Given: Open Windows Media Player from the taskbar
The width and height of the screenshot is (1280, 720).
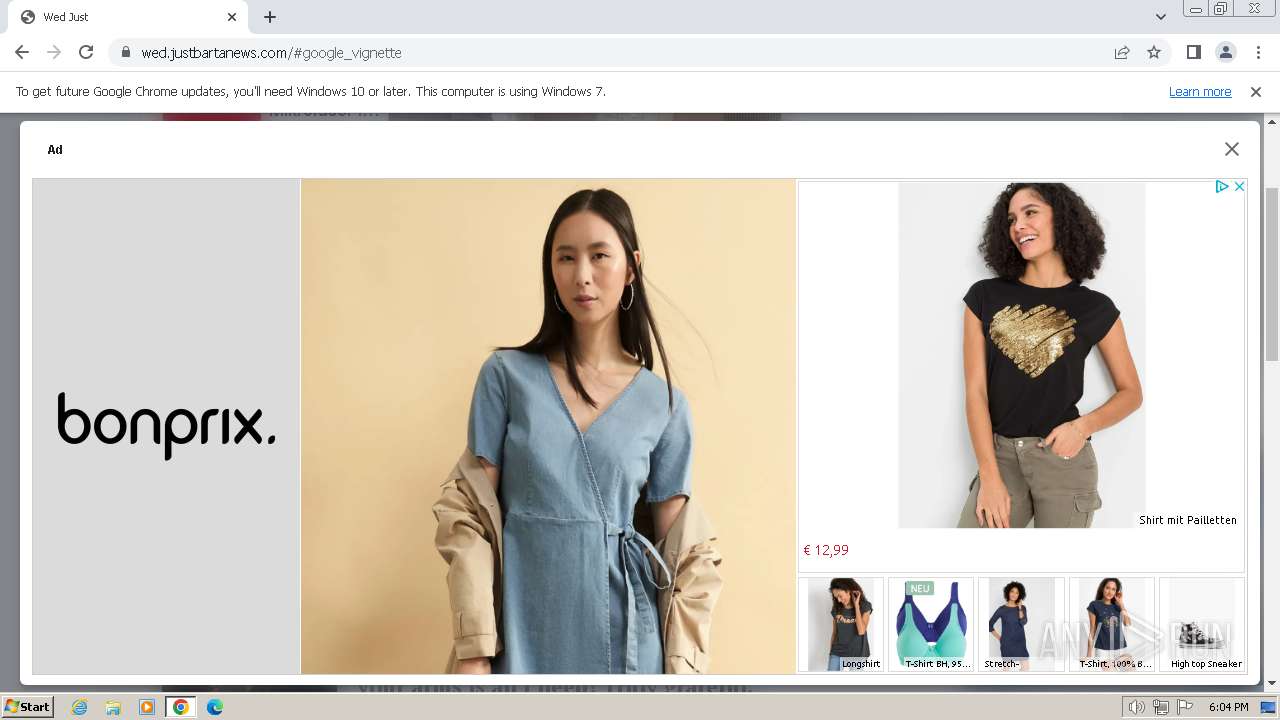Looking at the screenshot, I should pos(147,707).
